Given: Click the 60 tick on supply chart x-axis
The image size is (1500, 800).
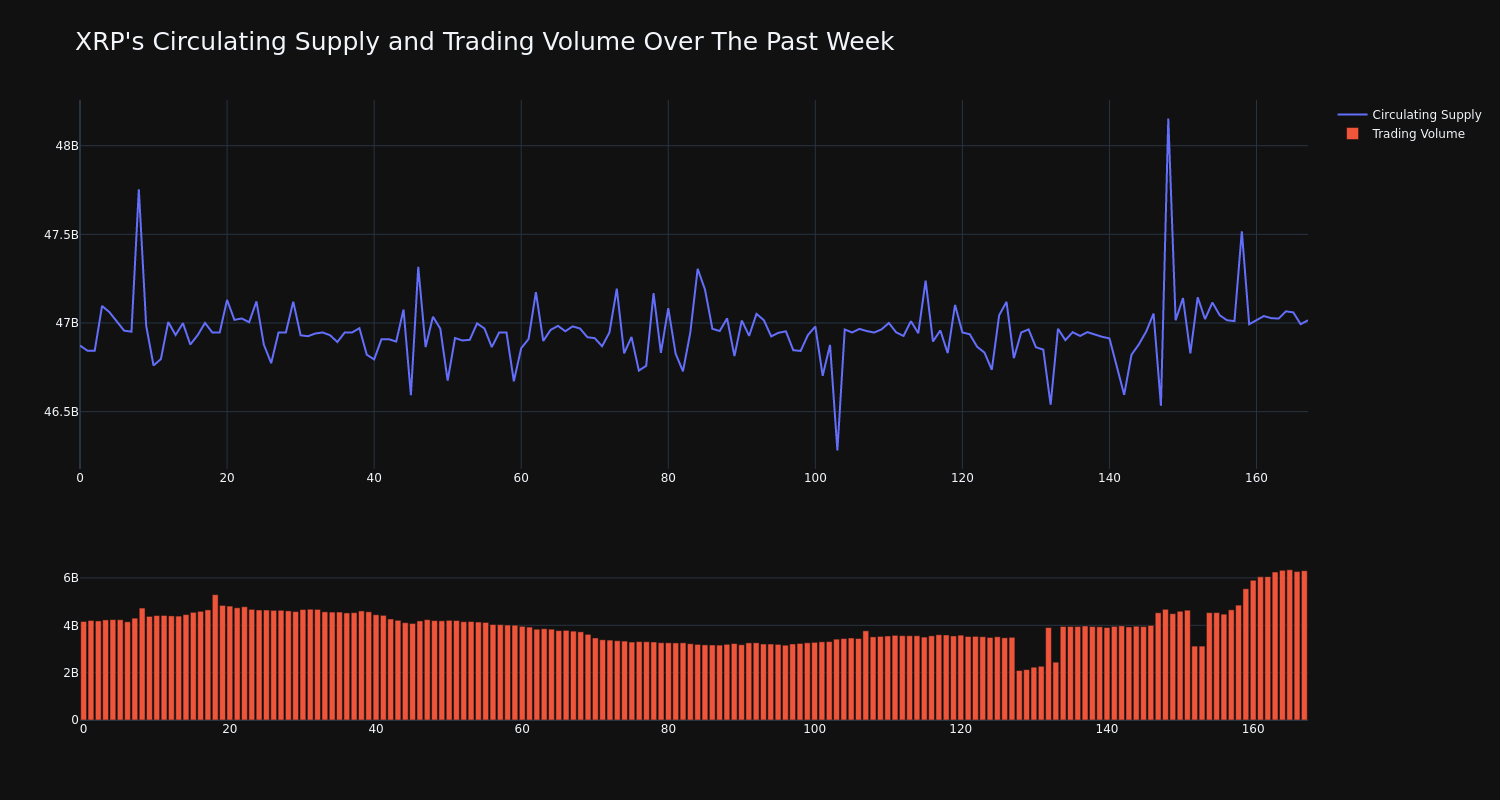Looking at the screenshot, I should pos(521,478).
